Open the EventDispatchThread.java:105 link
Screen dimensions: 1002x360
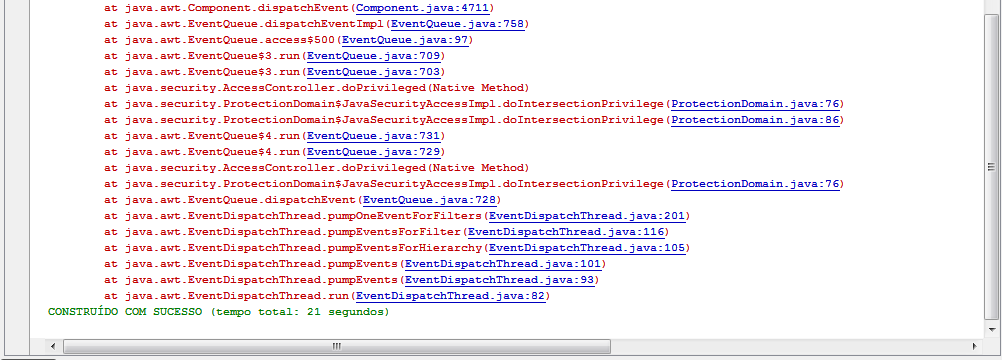[x=587, y=248]
